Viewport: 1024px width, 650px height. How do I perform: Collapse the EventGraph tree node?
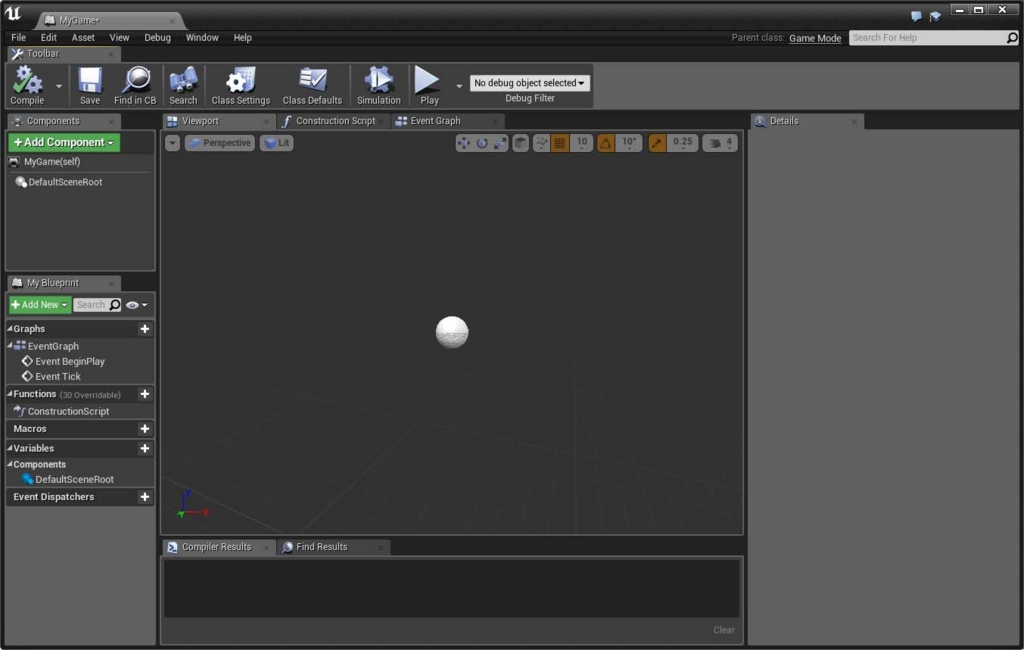coord(10,346)
